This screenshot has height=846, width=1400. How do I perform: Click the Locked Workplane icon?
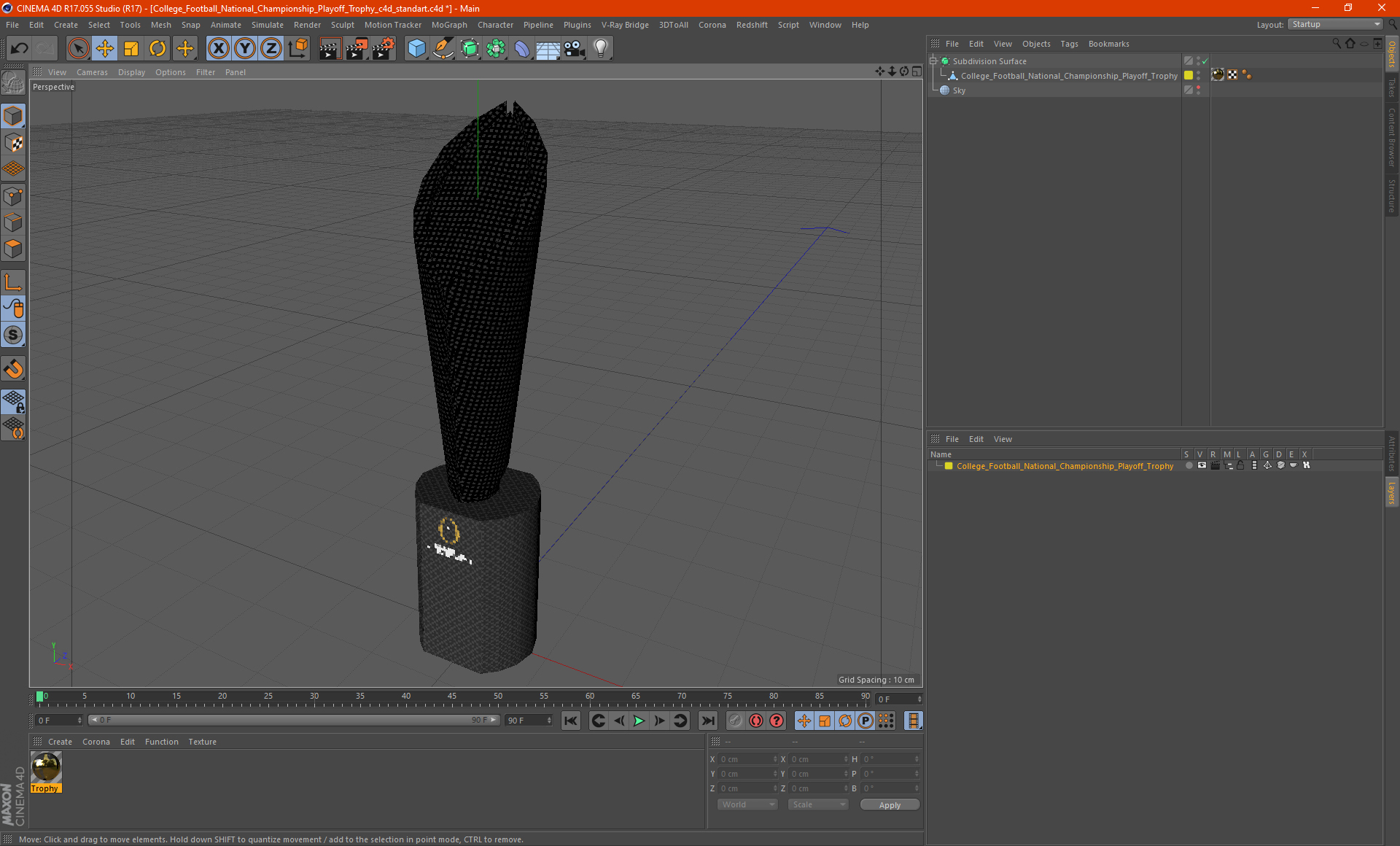[x=14, y=401]
